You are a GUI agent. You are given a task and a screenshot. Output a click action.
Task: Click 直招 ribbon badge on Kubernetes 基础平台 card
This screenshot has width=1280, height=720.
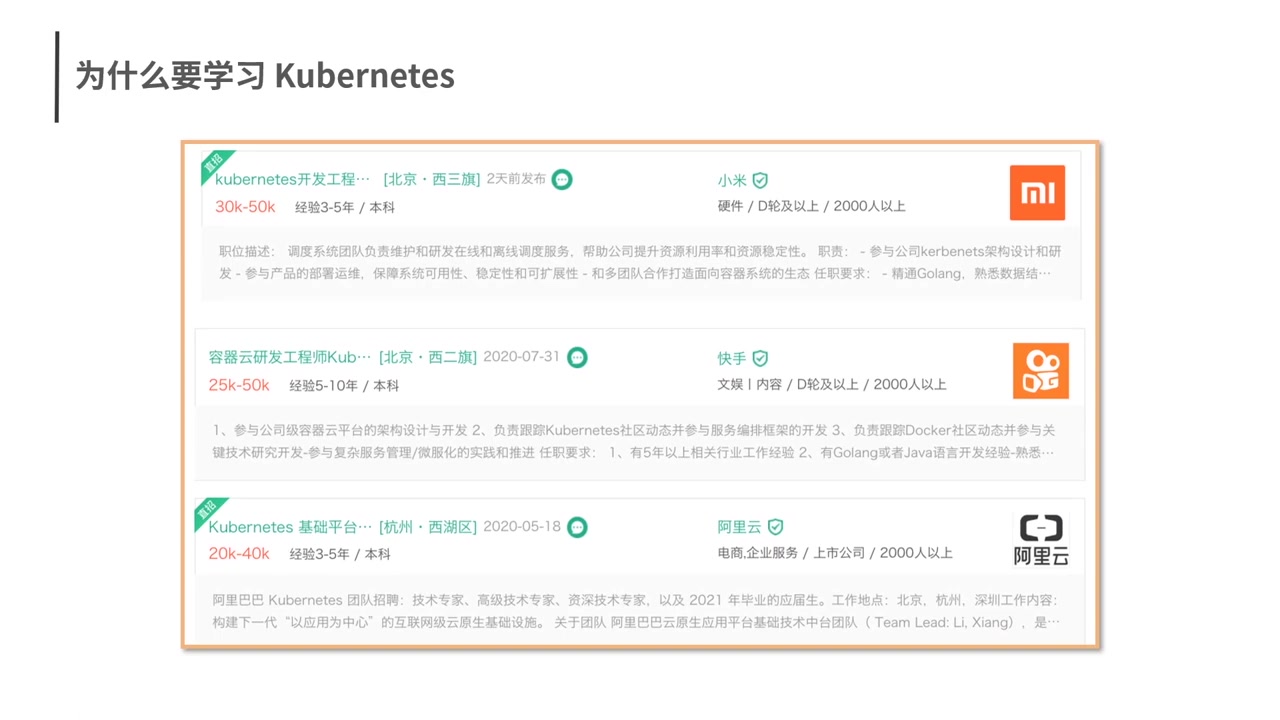pyautogui.click(x=207, y=511)
